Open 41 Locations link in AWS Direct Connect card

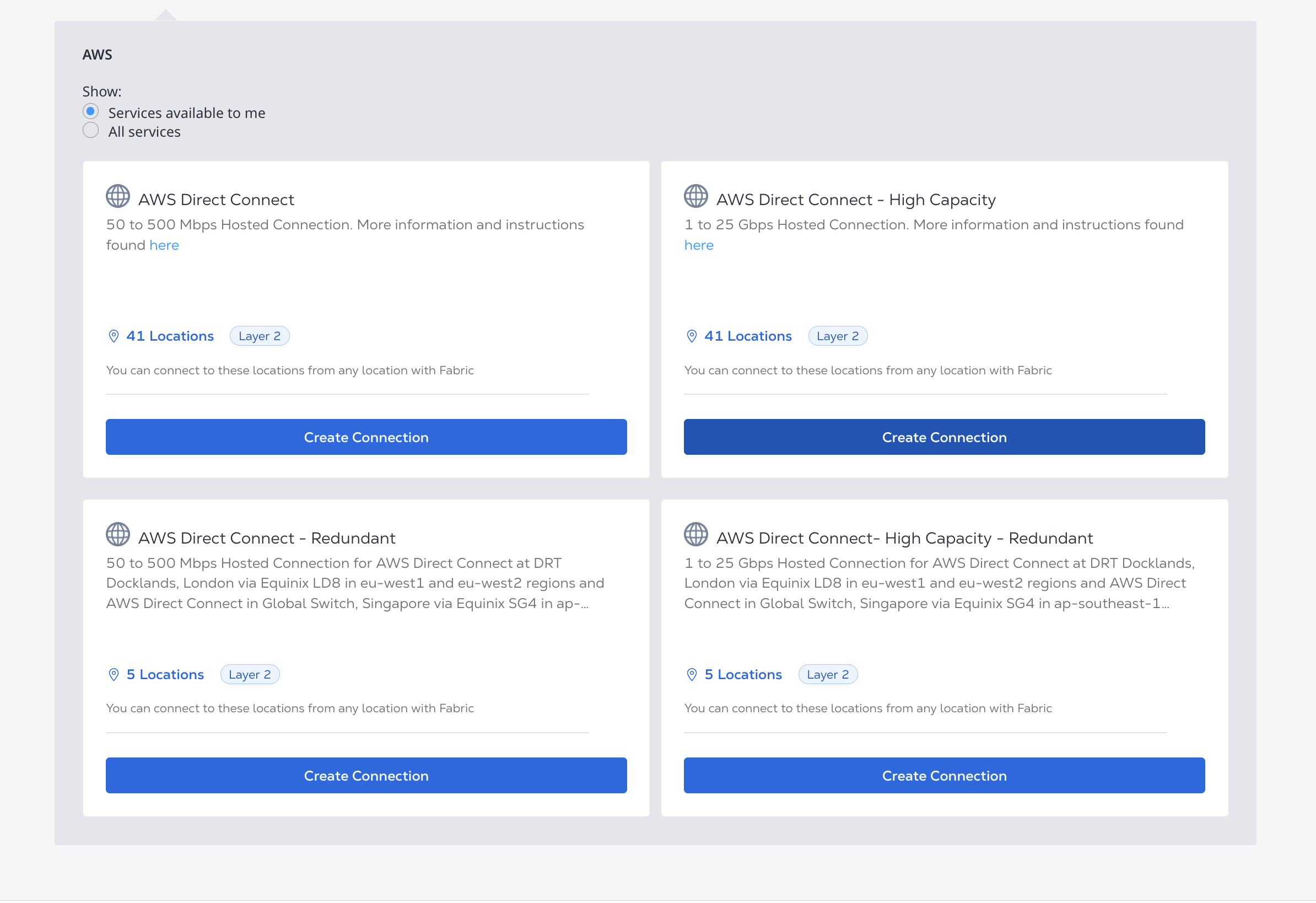[170, 336]
